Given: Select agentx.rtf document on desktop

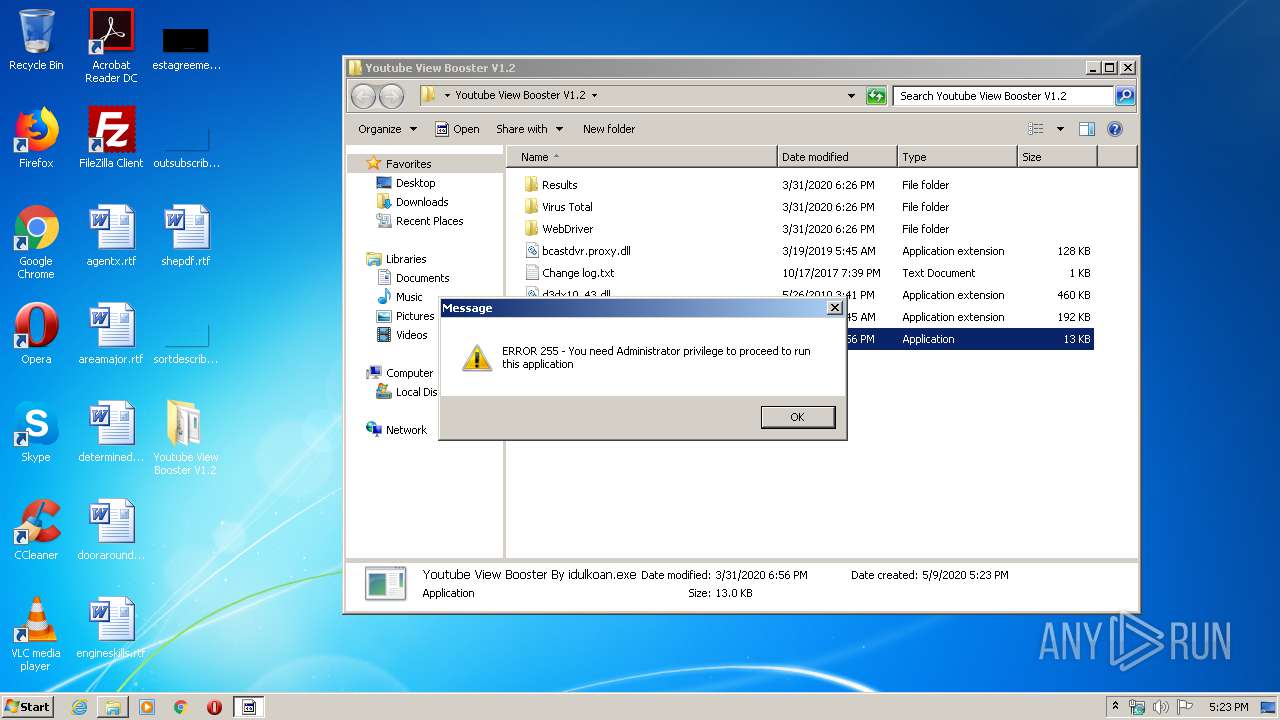Looking at the screenshot, I should [111, 236].
